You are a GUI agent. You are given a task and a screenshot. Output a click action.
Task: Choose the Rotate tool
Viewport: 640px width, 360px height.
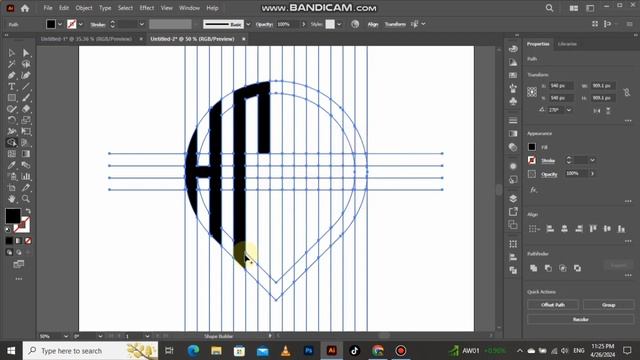click(x=11, y=120)
